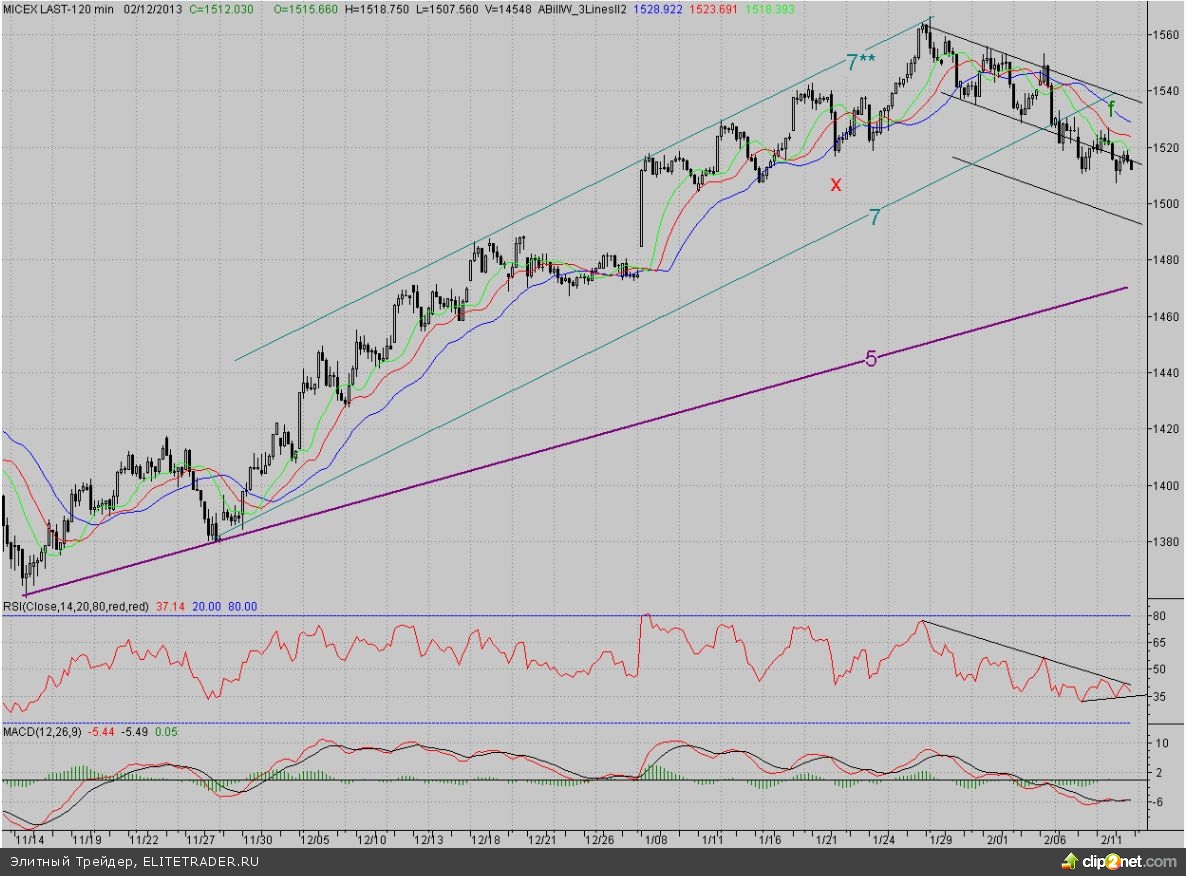Select the '7' lower channel label
This screenshot has height=876, width=1186.
[874, 216]
